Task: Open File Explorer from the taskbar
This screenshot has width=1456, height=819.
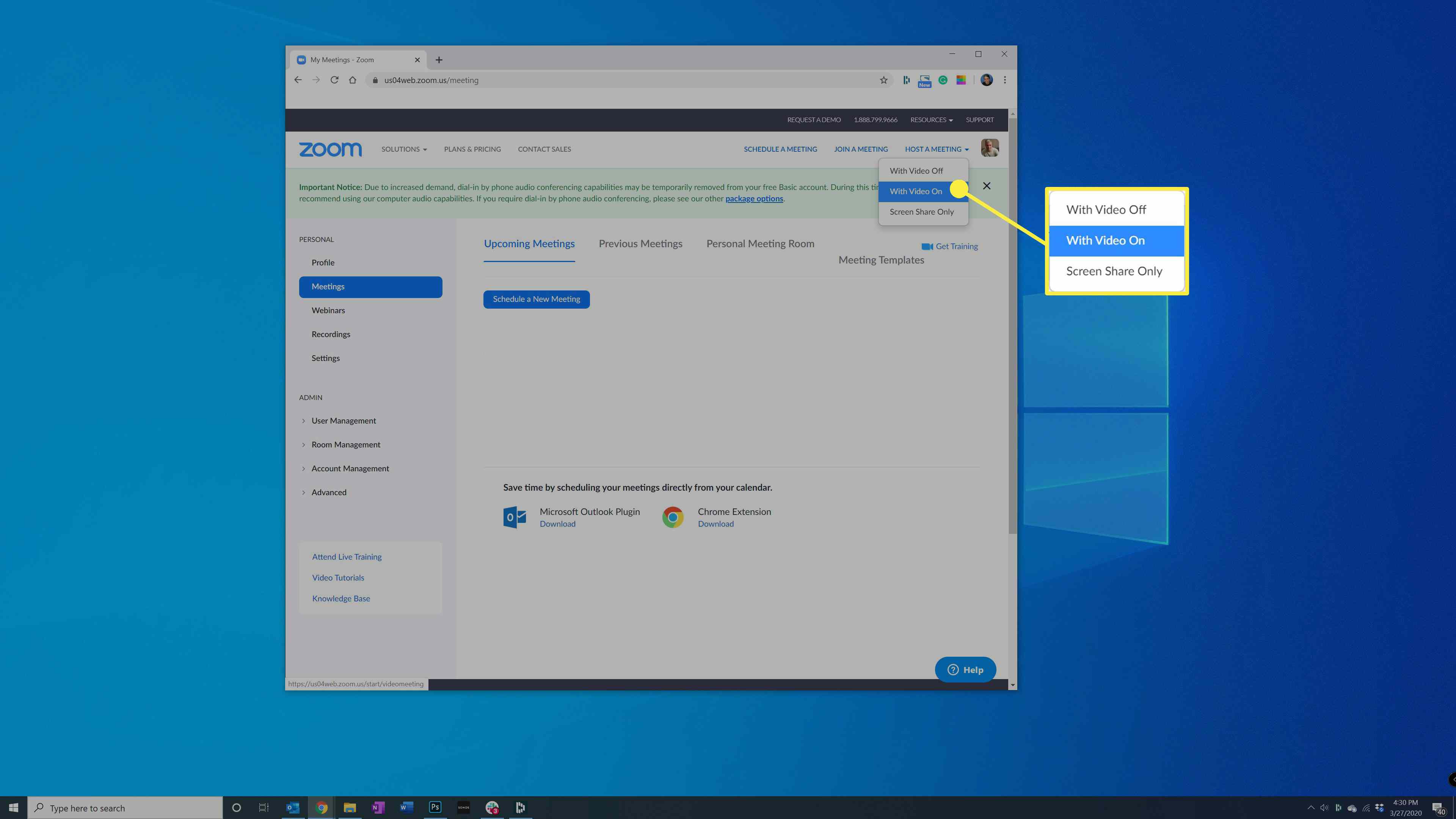Action: (349, 808)
